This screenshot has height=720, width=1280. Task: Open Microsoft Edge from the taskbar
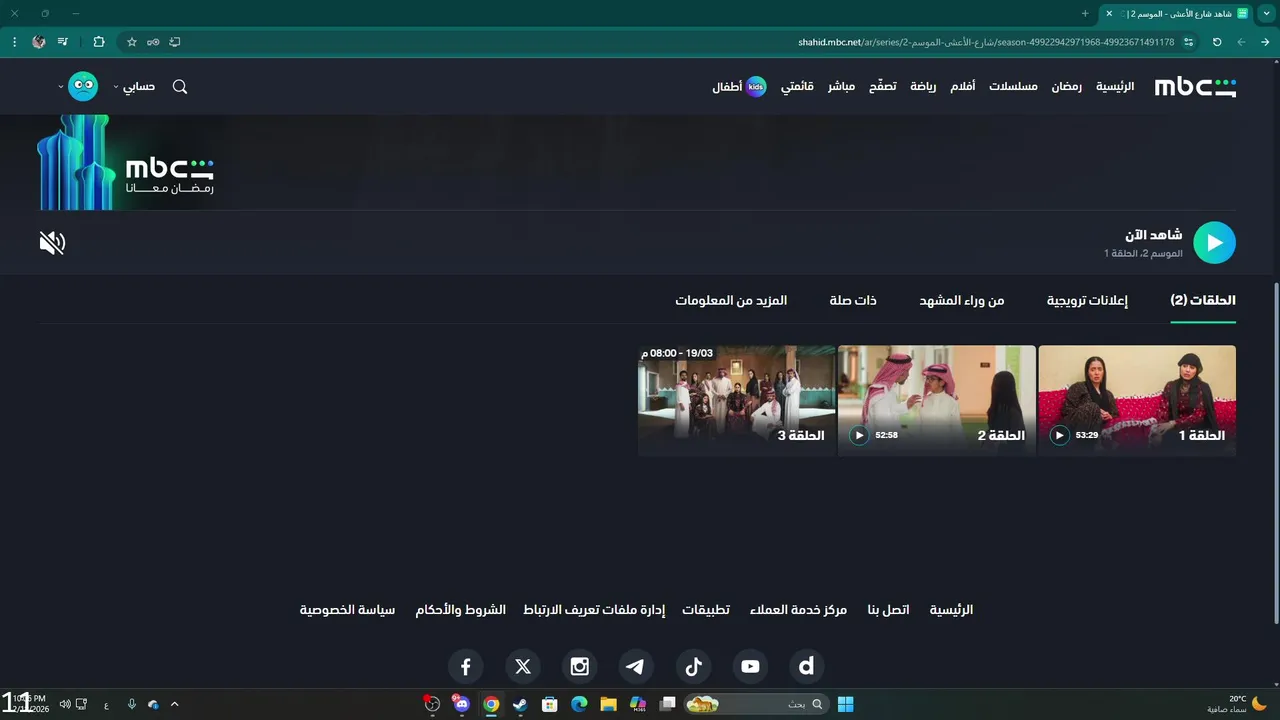click(579, 704)
